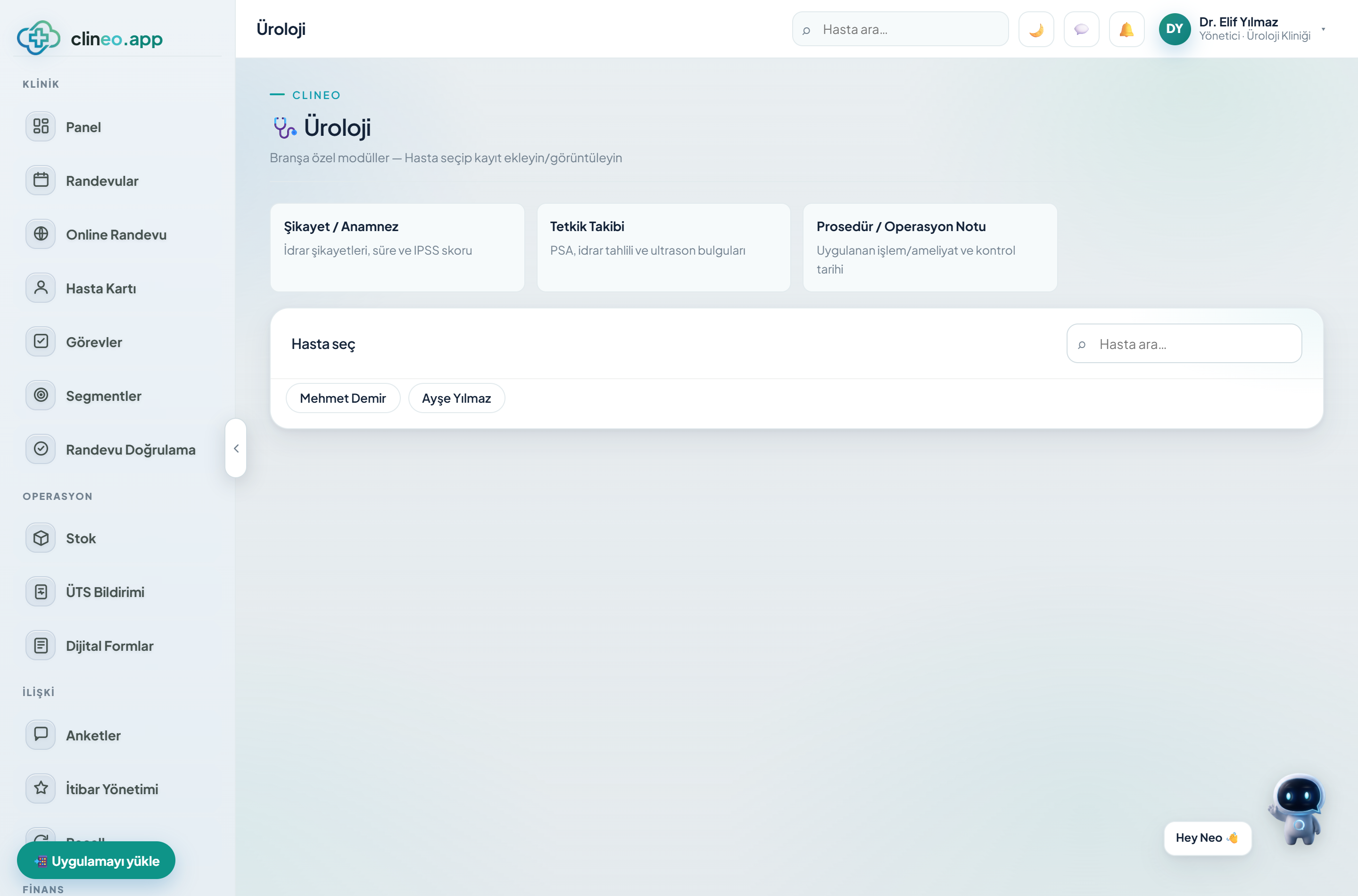Click the Stok box icon

pos(41,538)
